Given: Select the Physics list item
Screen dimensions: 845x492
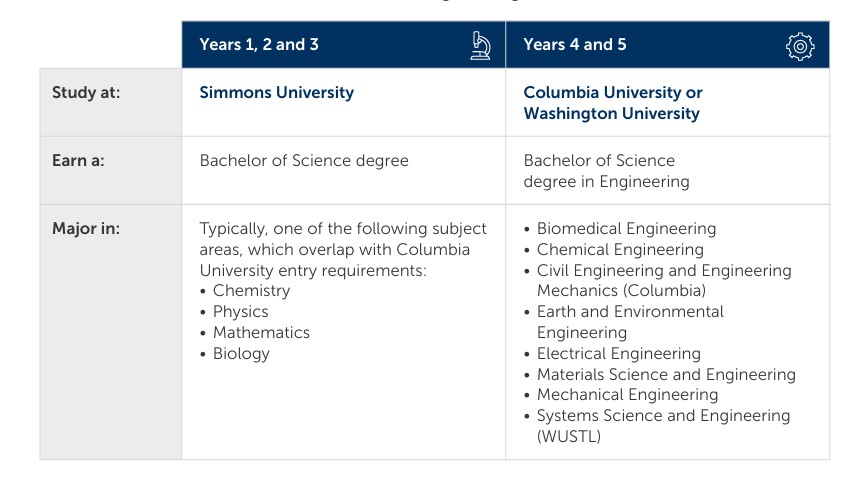Looking at the screenshot, I should point(240,311).
